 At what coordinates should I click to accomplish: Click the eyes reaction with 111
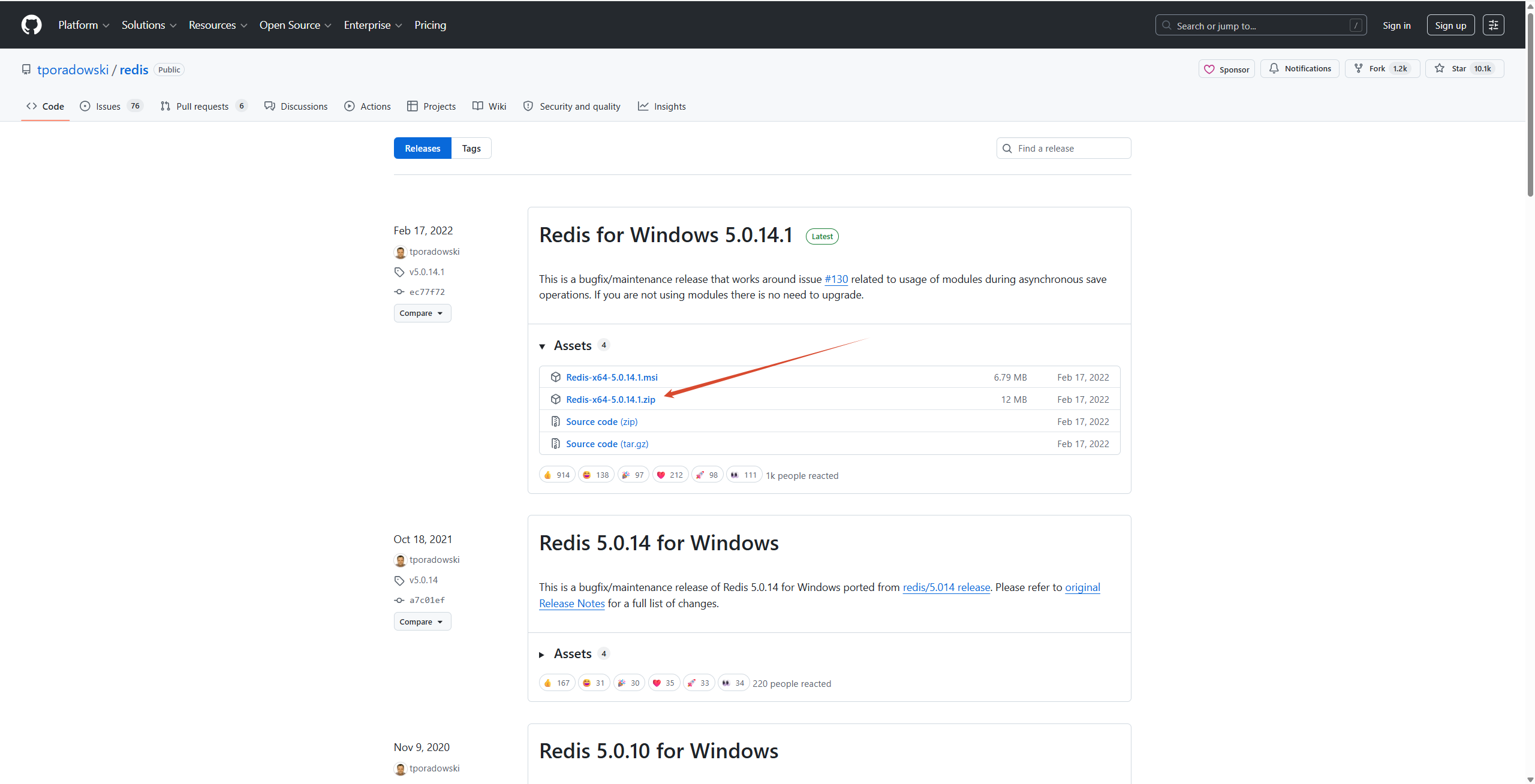pos(744,475)
